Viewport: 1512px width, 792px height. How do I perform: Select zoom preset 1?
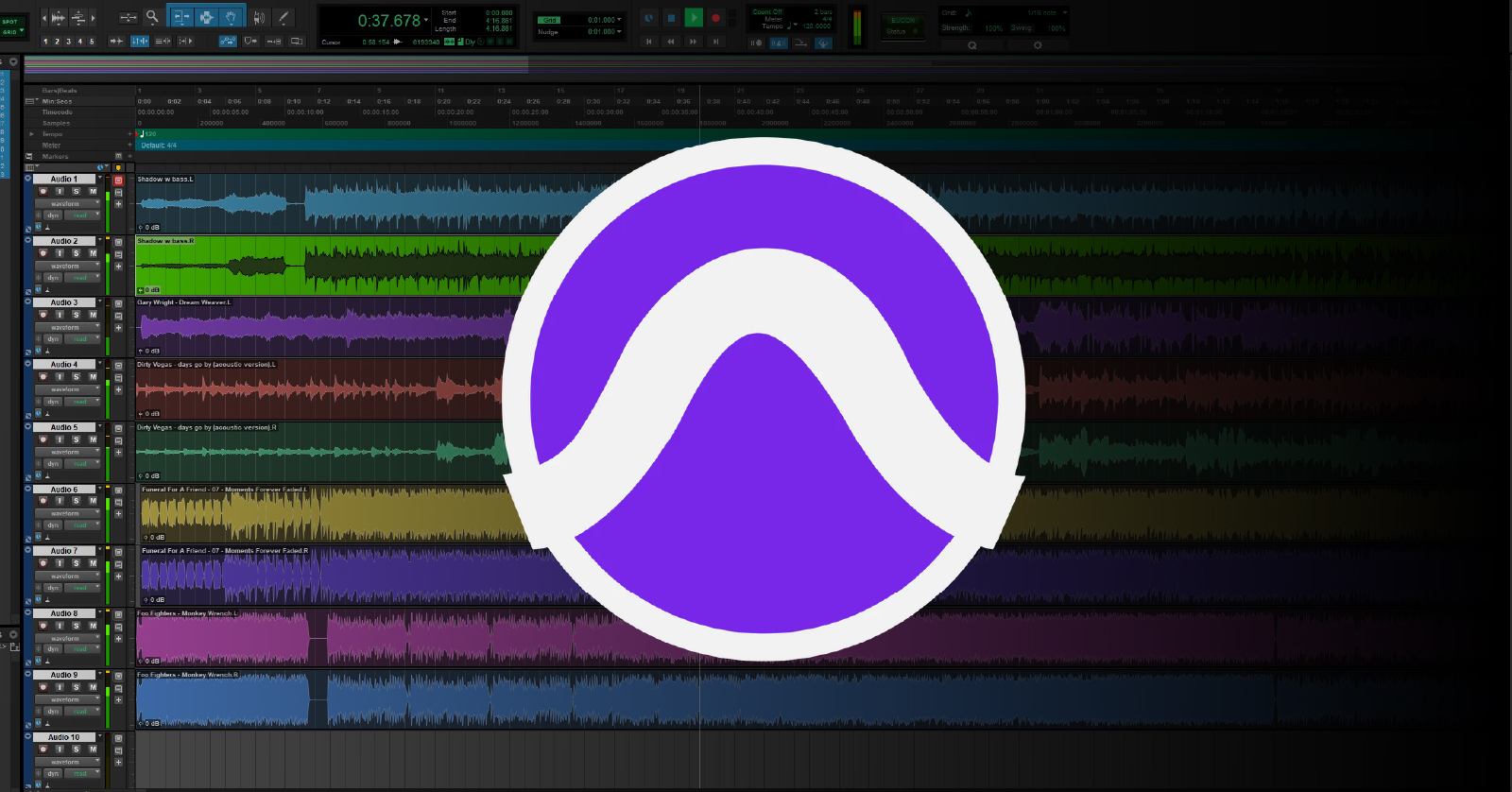pos(45,42)
